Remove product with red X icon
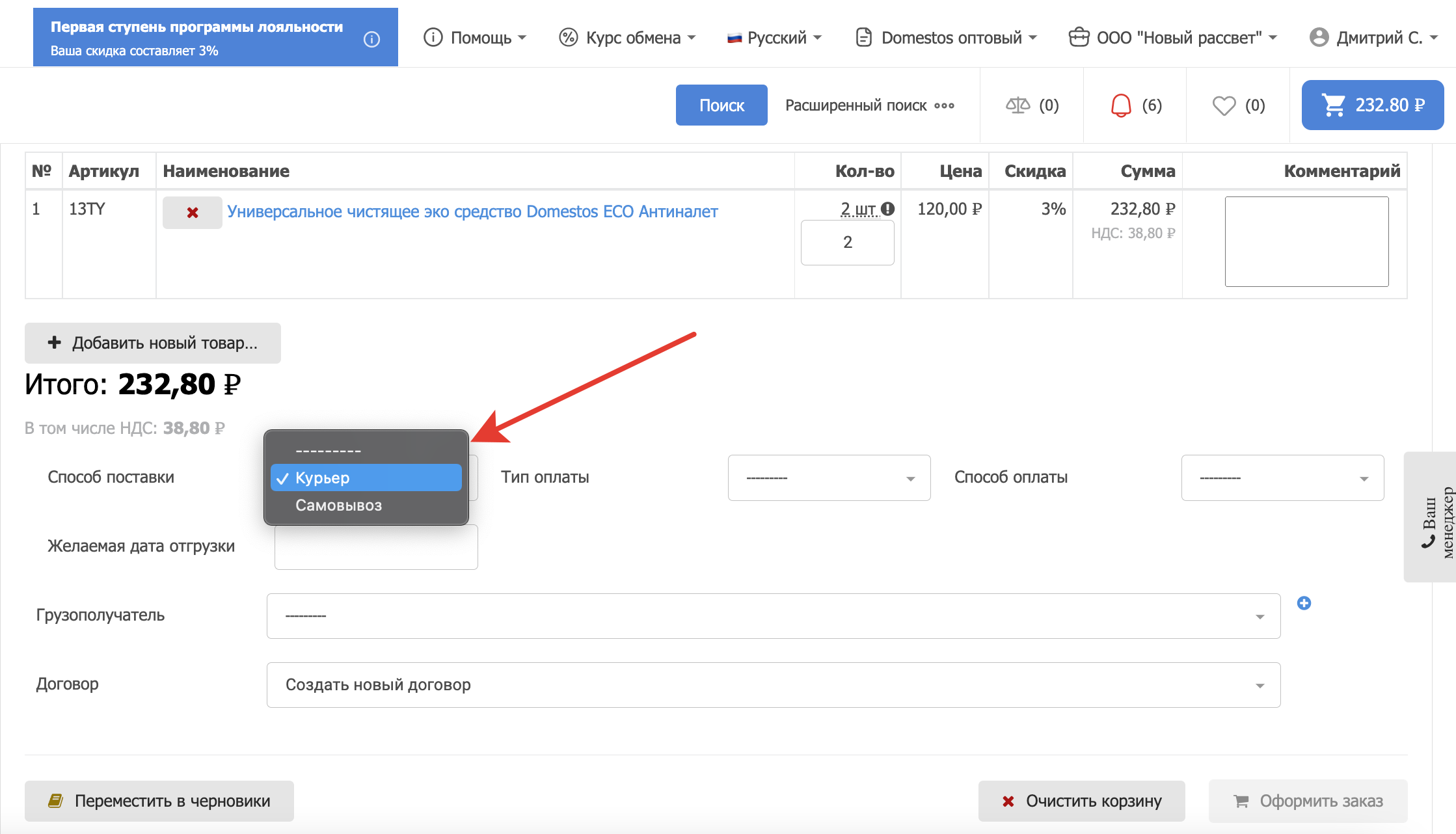Screen dimensions: 1456x834 (193, 213)
